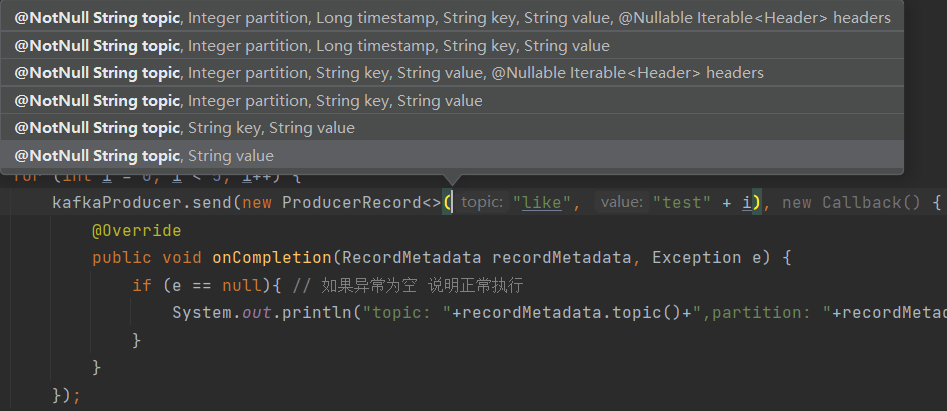The width and height of the screenshot is (947, 411).
Task: Click the @Override annotation
Action: tap(136, 231)
